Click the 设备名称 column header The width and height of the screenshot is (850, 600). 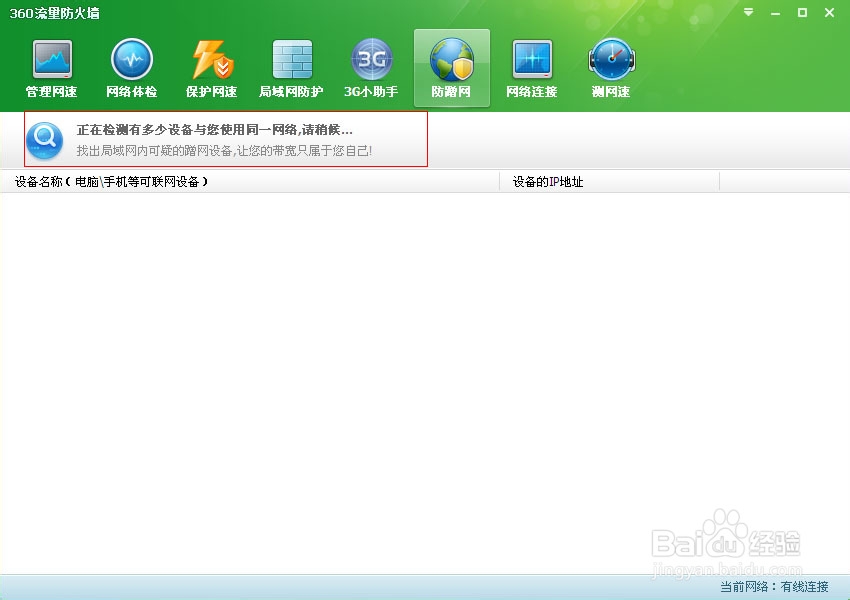249,182
